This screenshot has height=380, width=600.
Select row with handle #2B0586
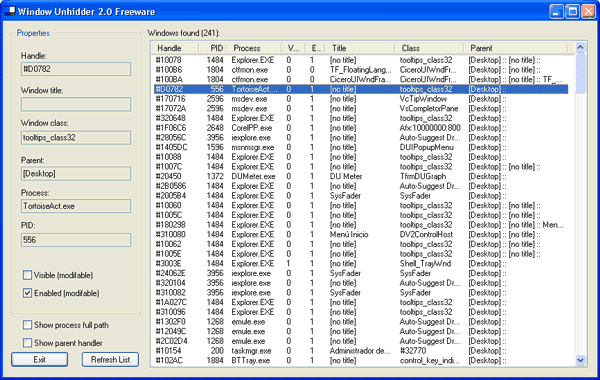pos(361,186)
